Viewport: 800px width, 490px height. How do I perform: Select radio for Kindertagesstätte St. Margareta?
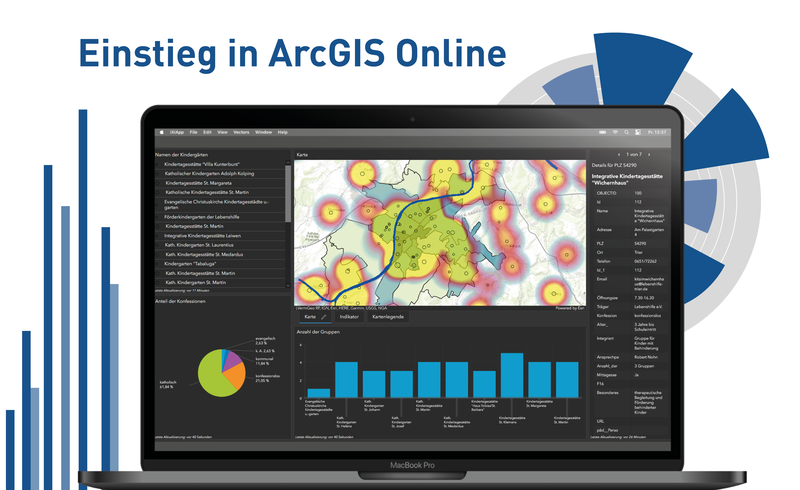158,183
